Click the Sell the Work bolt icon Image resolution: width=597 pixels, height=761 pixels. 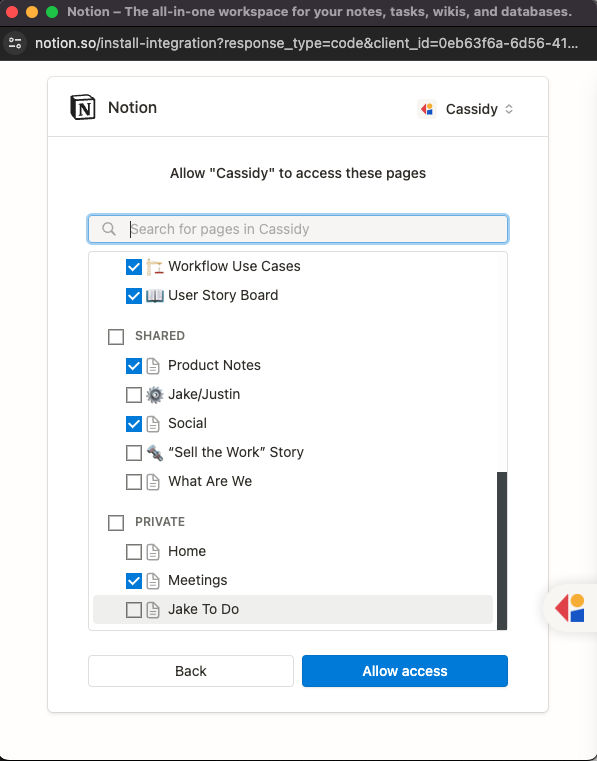tap(154, 453)
